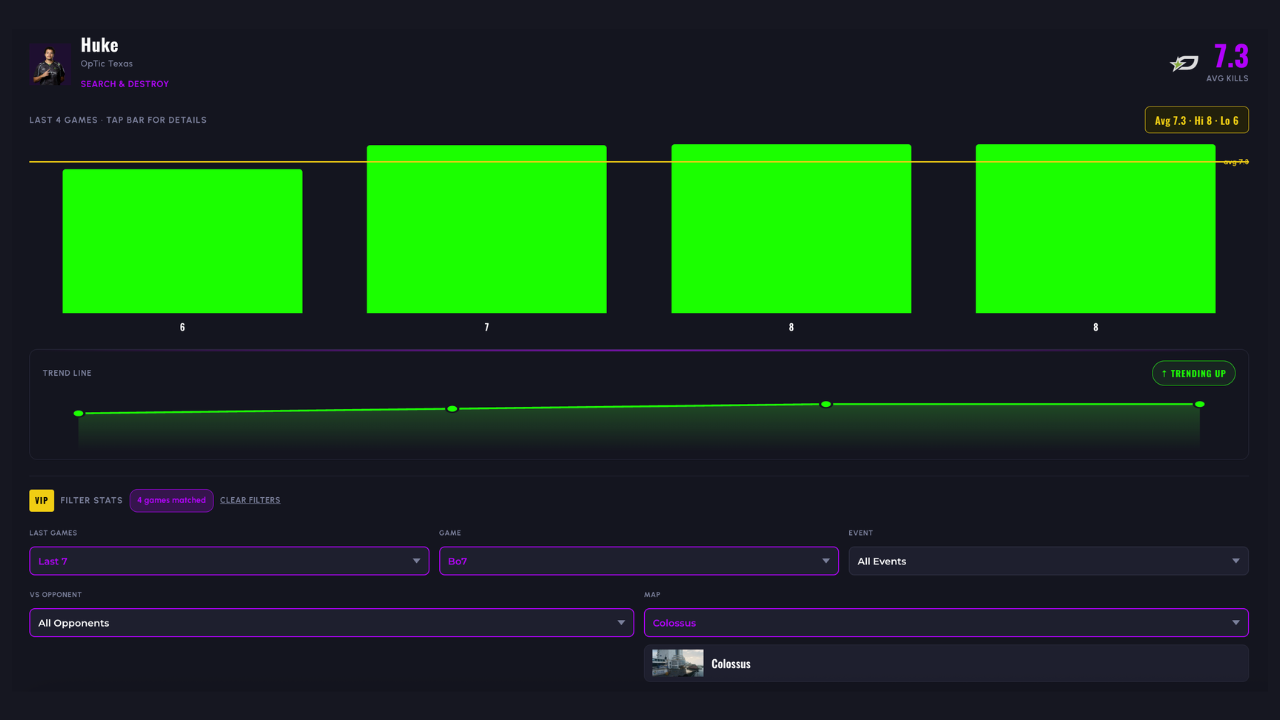This screenshot has width=1280, height=720.
Task: Click the 'Search & Destroy' mode label
Action: click(125, 84)
